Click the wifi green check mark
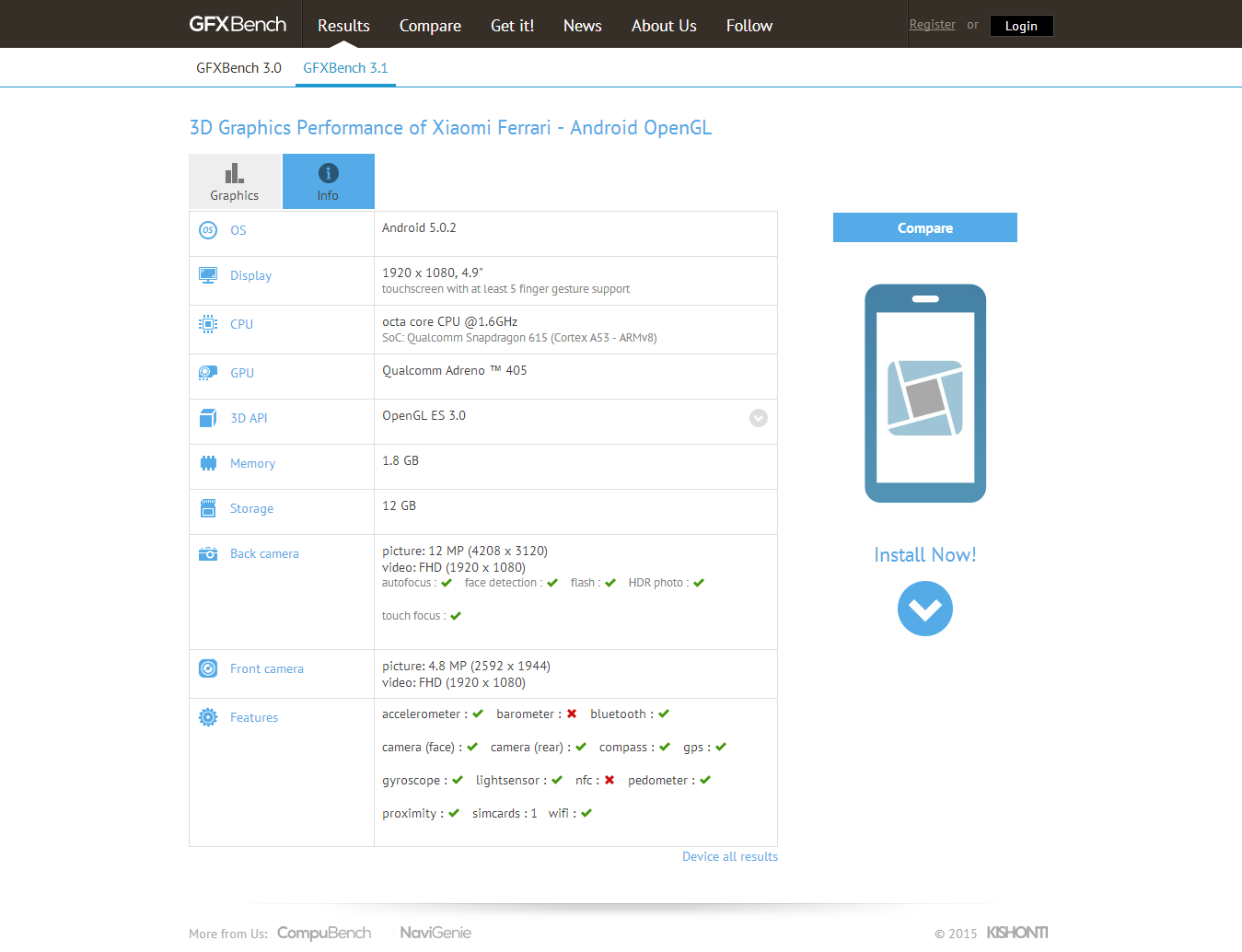The width and height of the screenshot is (1242, 952). pyautogui.click(x=586, y=813)
